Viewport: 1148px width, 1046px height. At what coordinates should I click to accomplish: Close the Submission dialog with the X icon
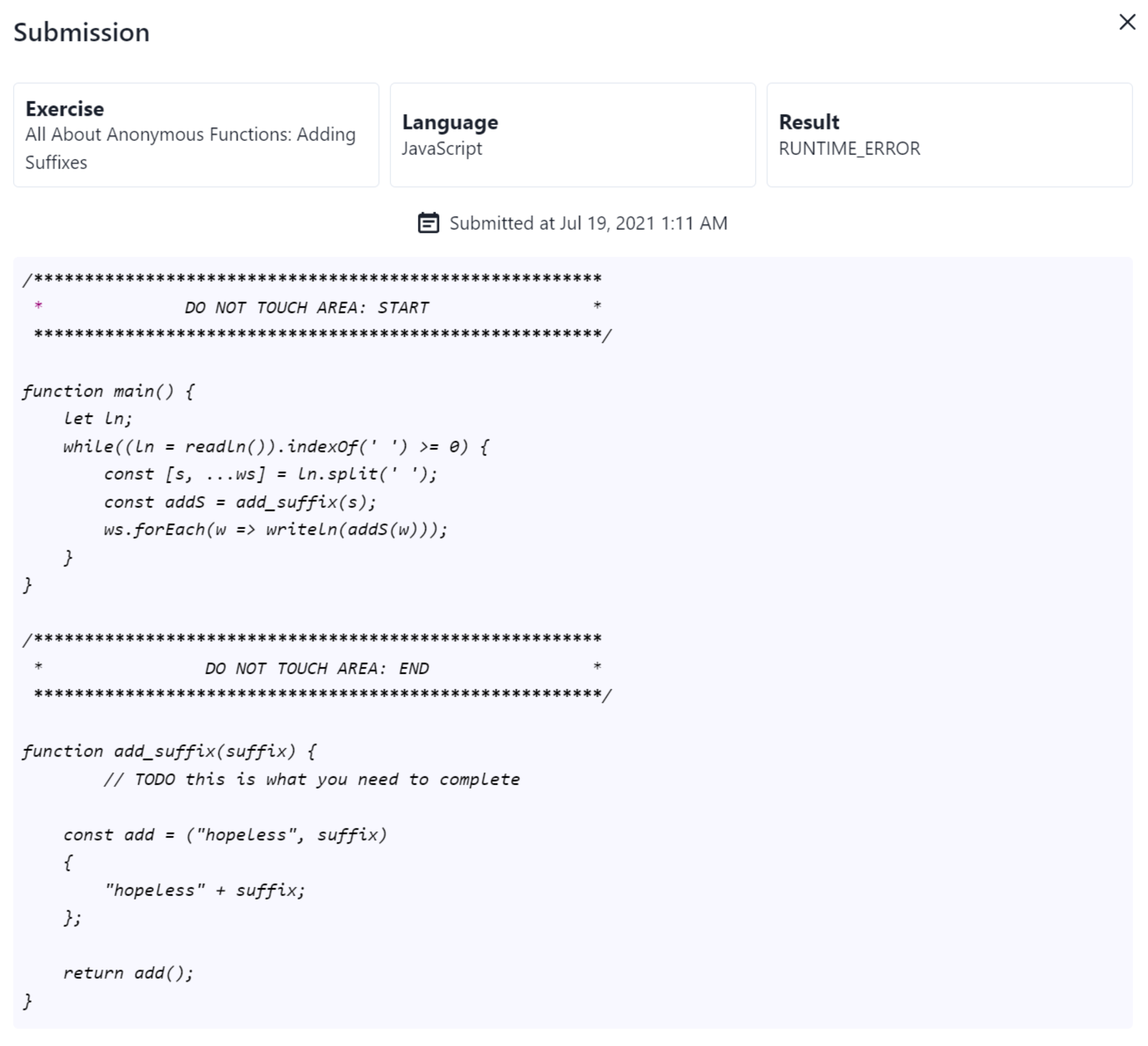1127,22
